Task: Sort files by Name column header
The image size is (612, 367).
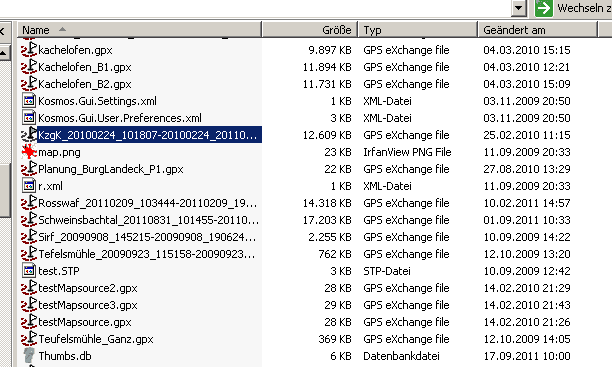Action: pyautogui.click(x=139, y=30)
